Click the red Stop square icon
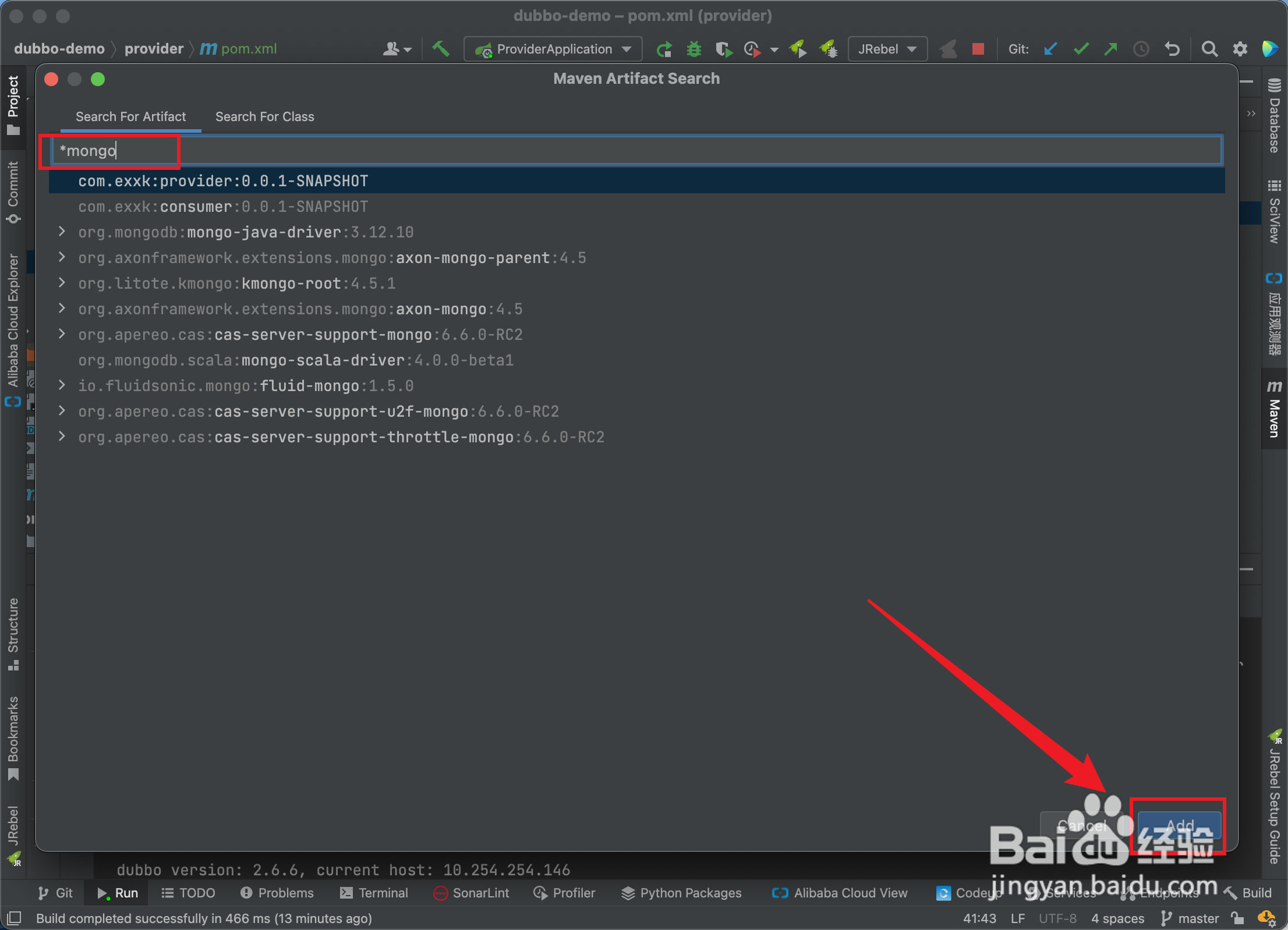Viewport: 1288px width, 930px height. 978,49
